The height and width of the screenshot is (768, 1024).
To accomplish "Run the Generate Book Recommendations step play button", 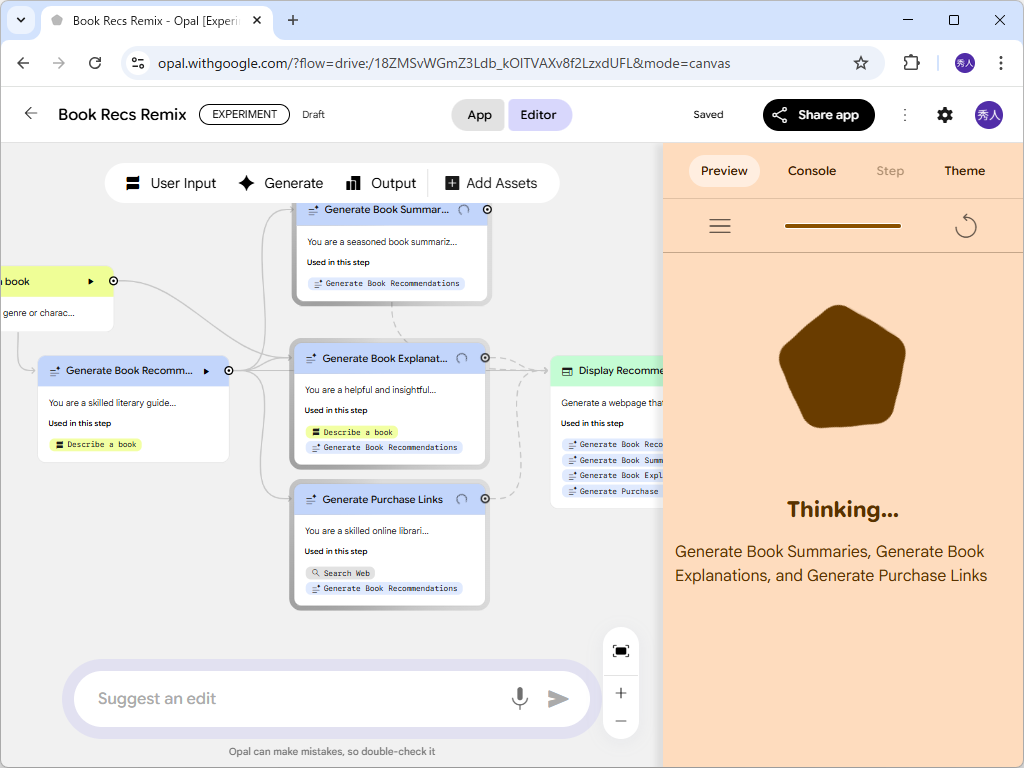I will 206,372.
